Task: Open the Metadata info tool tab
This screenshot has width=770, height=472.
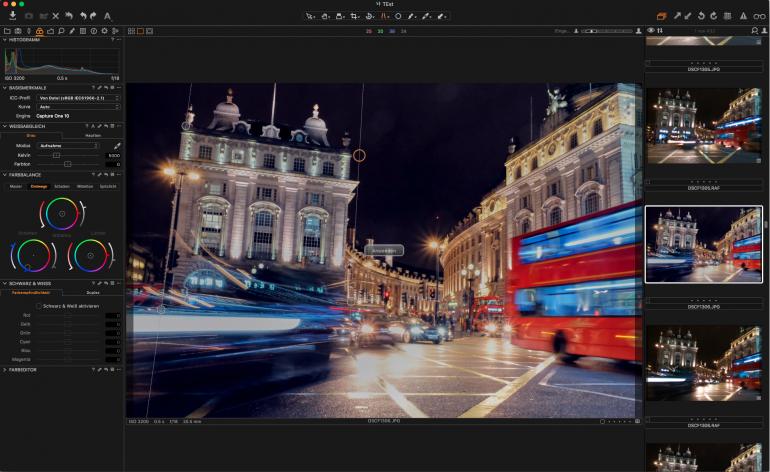Action: point(93,31)
